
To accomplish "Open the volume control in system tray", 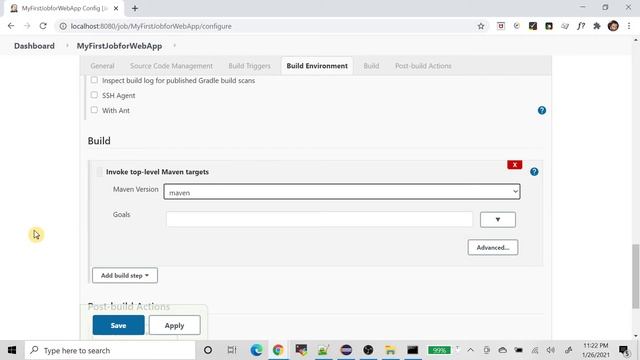I will click(551, 350).
